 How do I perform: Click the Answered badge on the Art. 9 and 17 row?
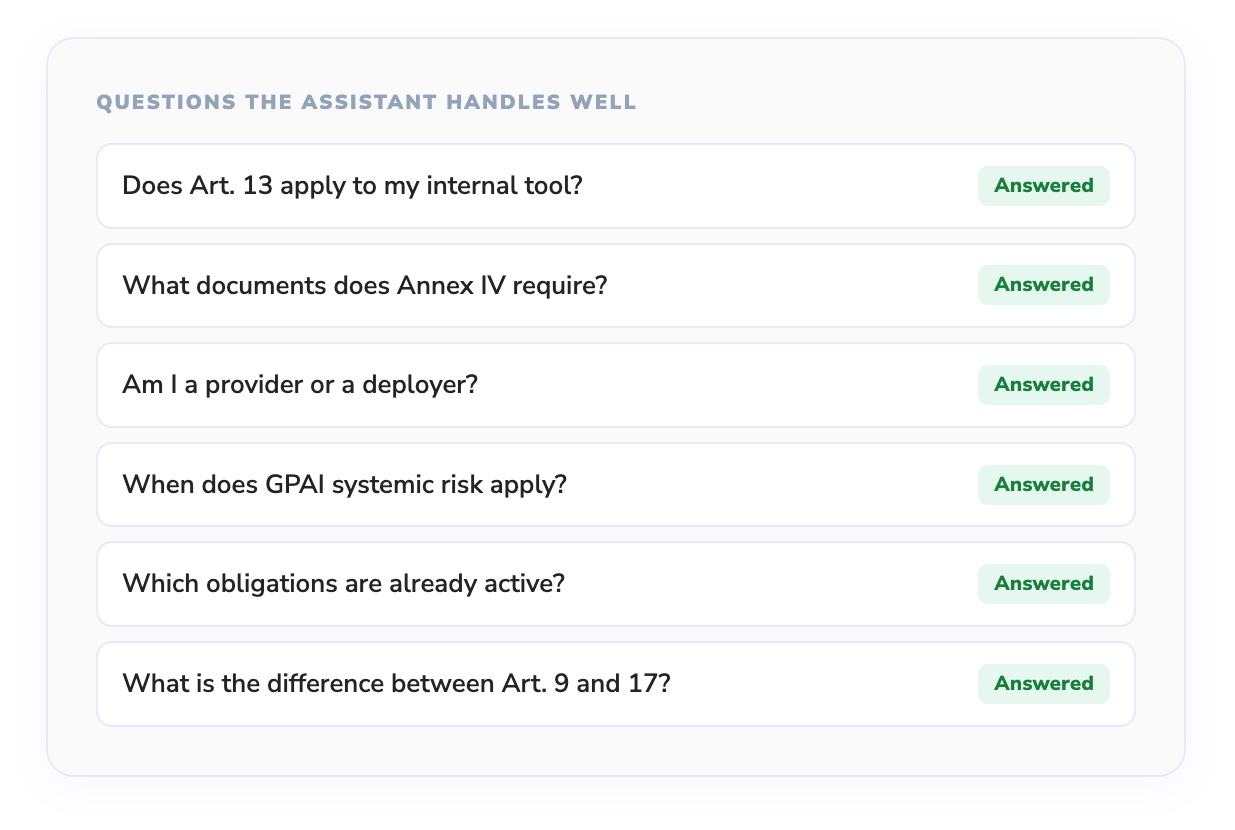(x=1043, y=684)
